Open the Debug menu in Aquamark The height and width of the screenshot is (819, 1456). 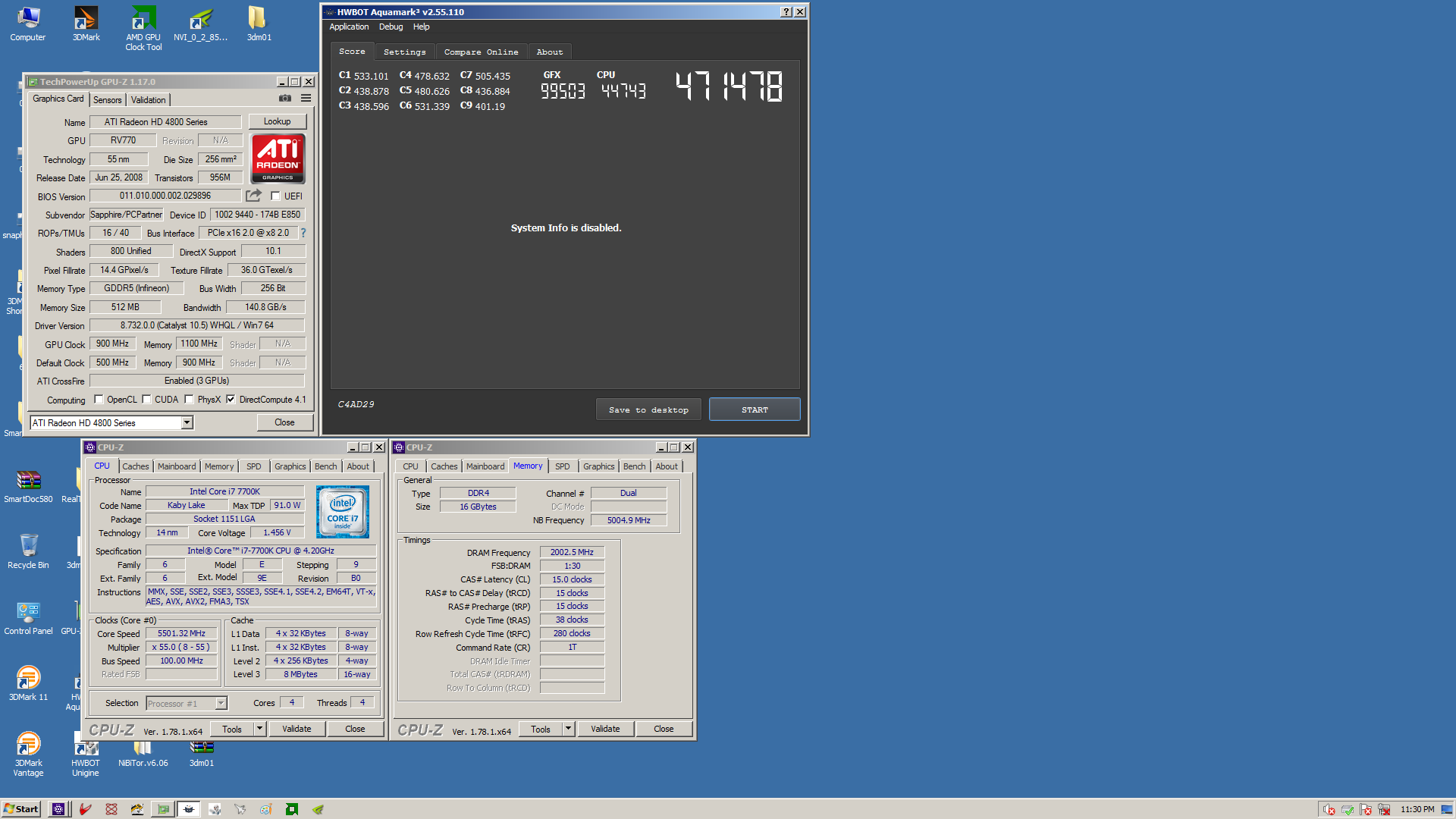coord(391,27)
